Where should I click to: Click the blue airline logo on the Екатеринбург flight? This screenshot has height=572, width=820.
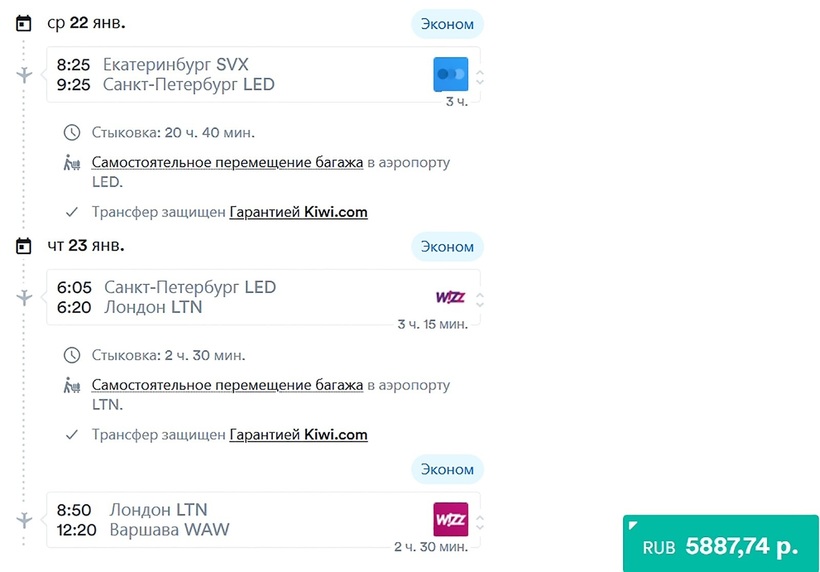point(450,74)
